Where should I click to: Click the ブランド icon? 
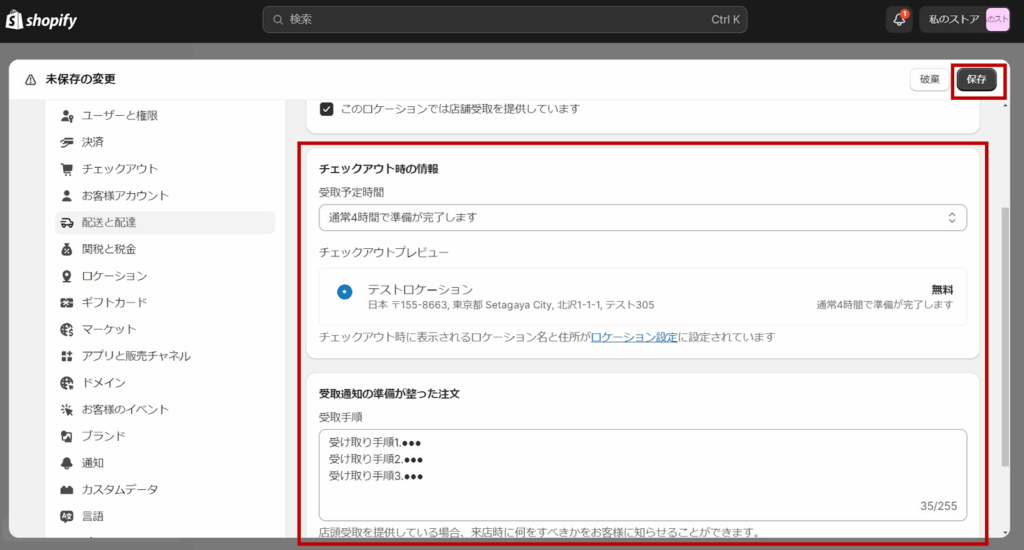[67, 437]
